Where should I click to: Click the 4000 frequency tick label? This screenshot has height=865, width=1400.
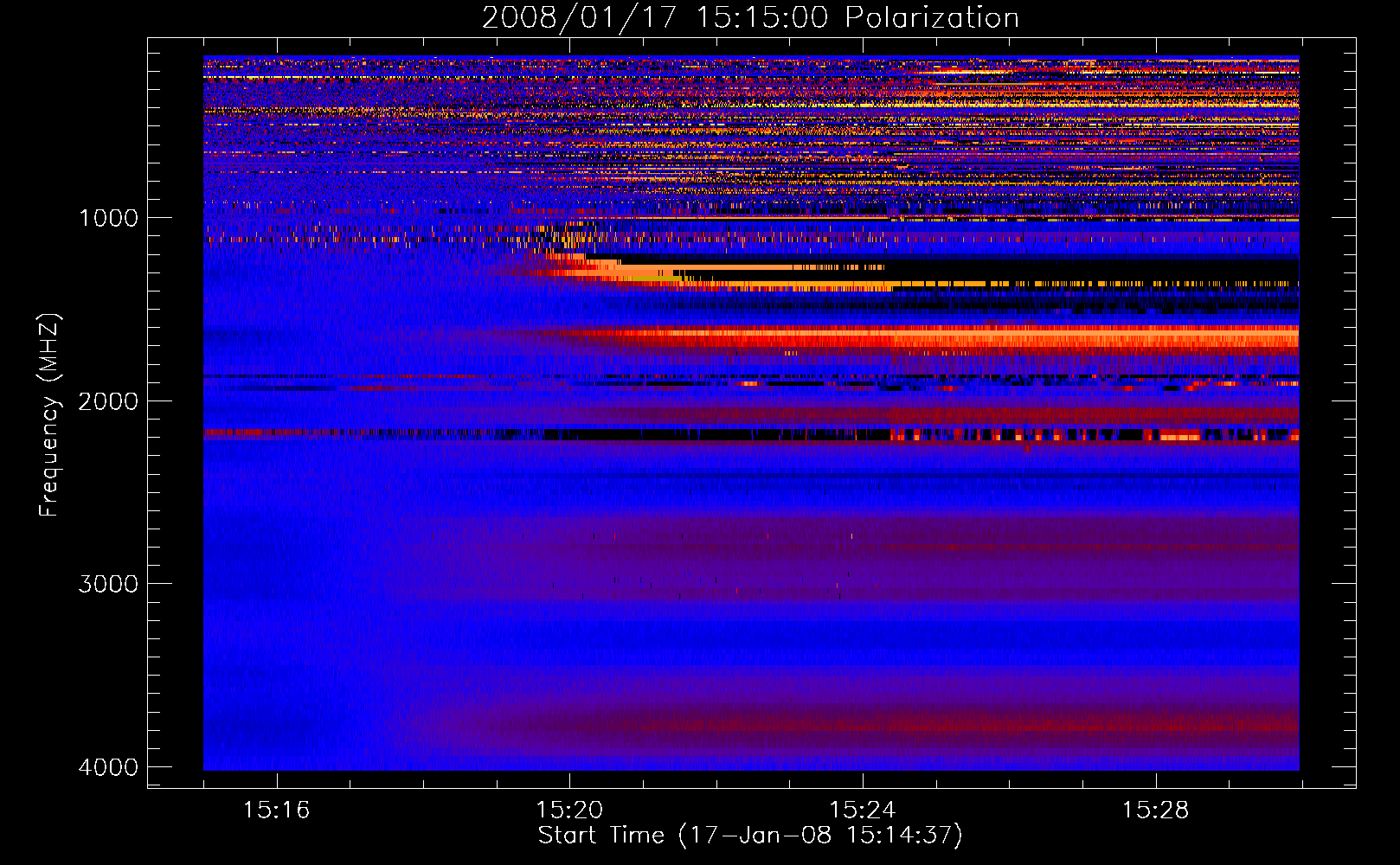(108, 767)
